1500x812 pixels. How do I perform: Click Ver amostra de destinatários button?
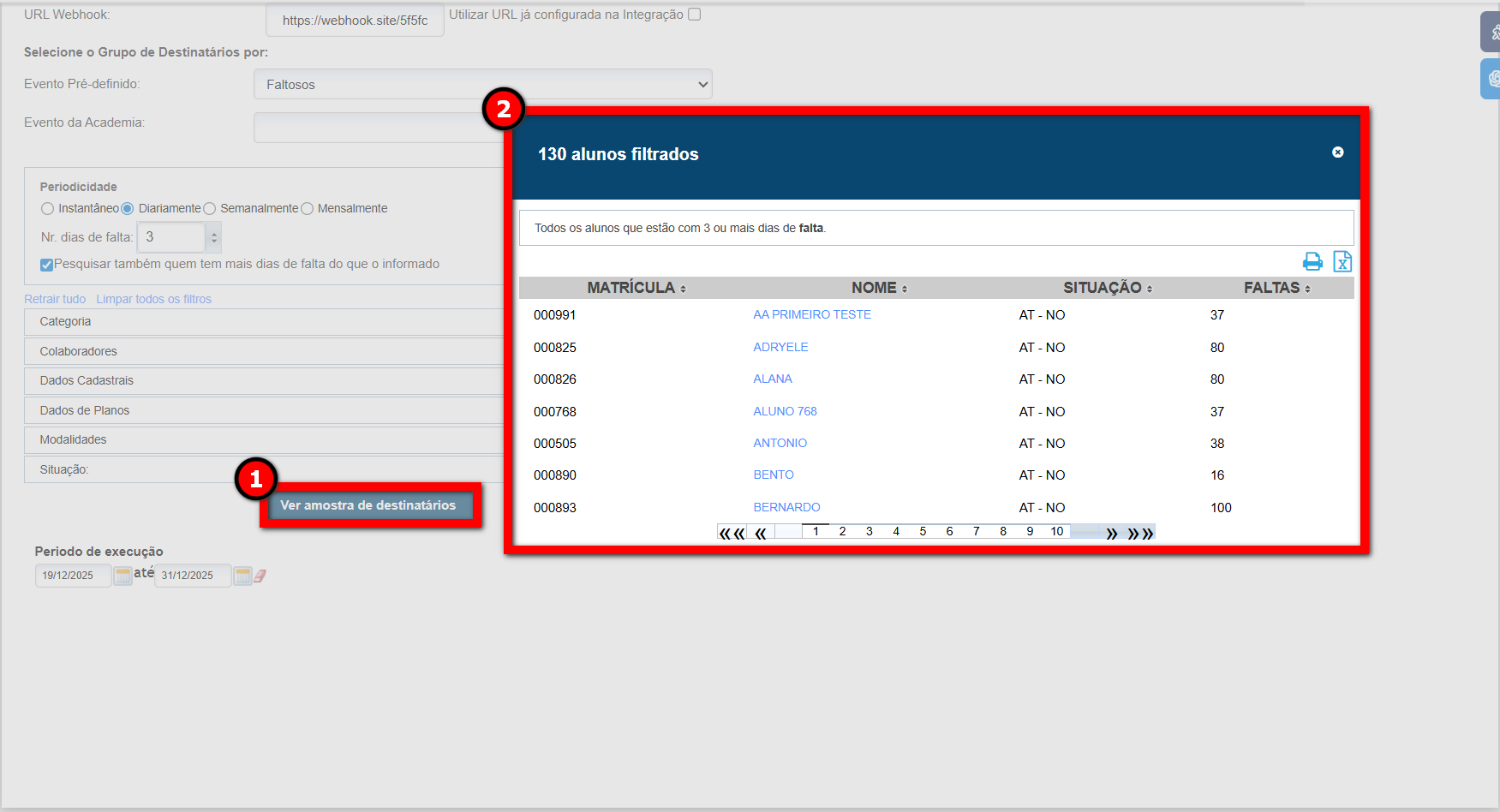tap(368, 505)
